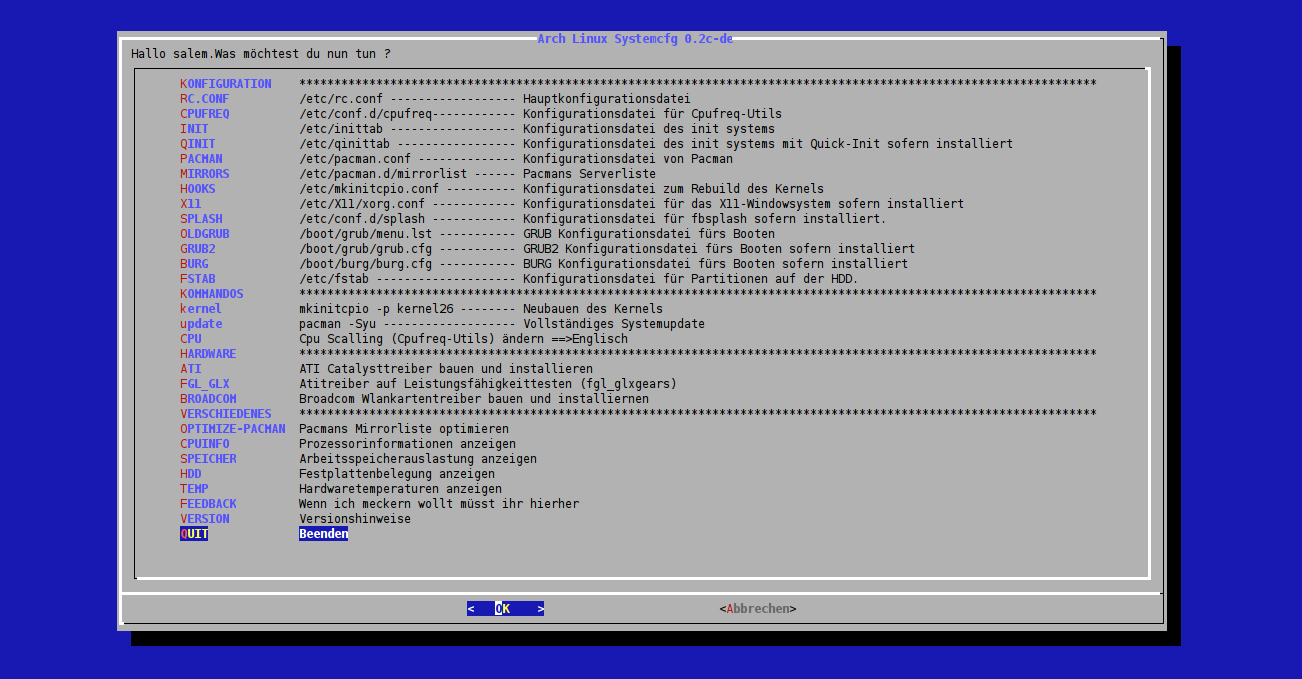Image resolution: width=1302 pixels, height=679 pixels.
Task: Click the /boot/grub/menu.lst description text
Action: pyautogui.click(x=537, y=234)
